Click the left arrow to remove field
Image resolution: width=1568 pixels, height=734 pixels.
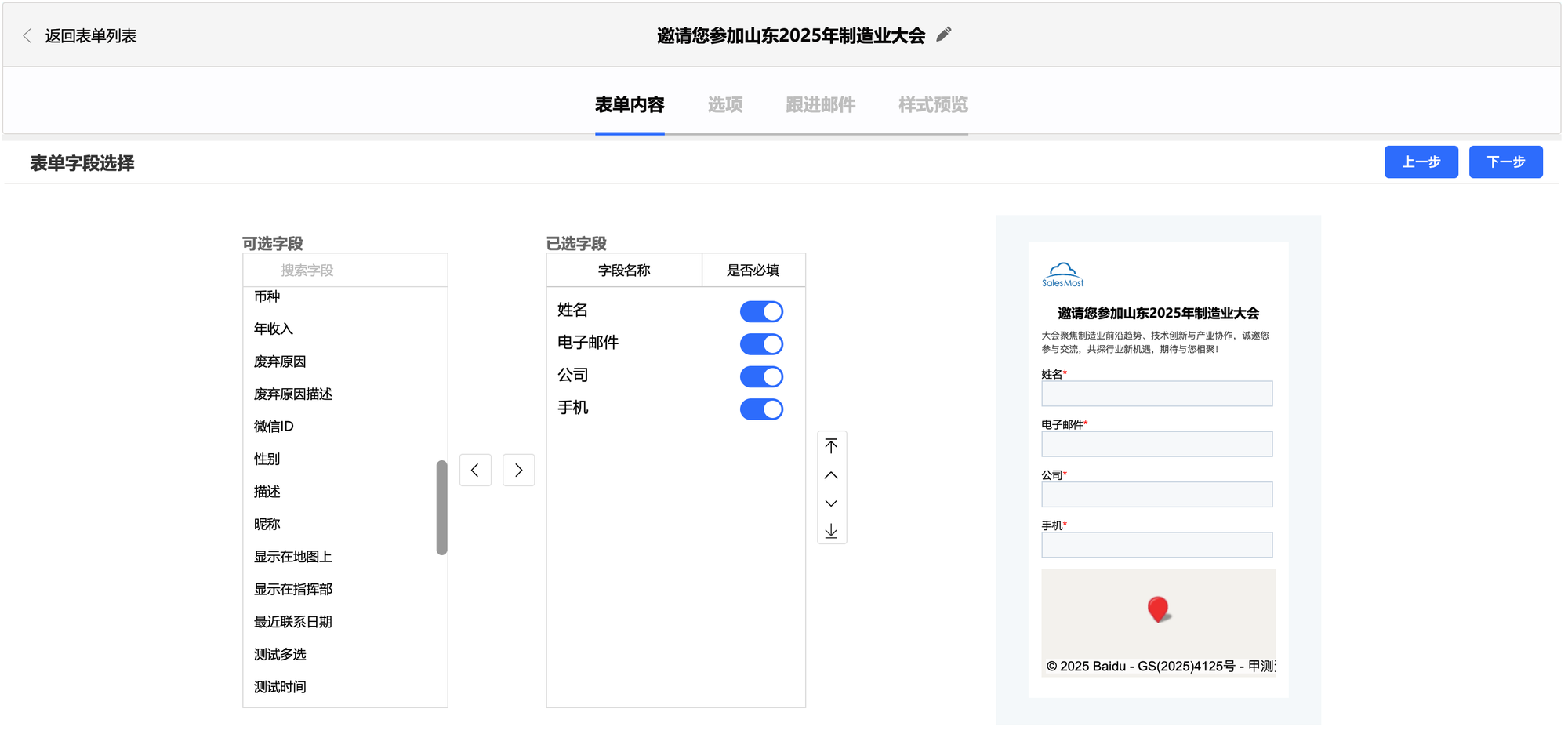pos(475,471)
